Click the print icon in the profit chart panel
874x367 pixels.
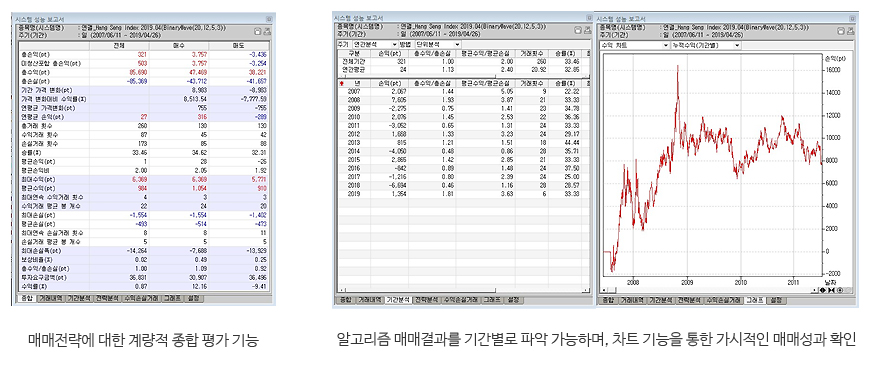click(x=851, y=31)
